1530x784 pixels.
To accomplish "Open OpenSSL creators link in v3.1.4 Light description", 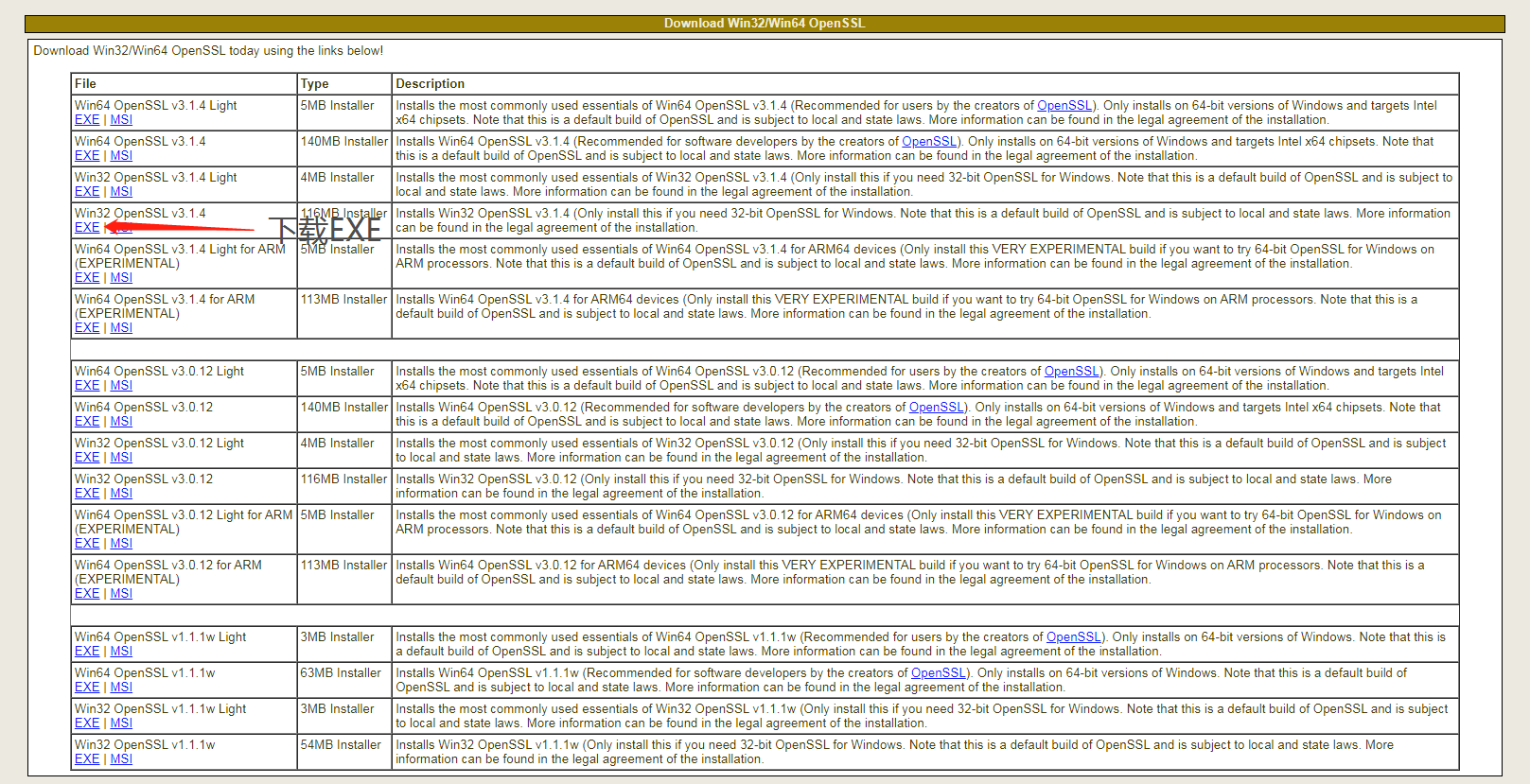I will pyautogui.click(x=1064, y=106).
